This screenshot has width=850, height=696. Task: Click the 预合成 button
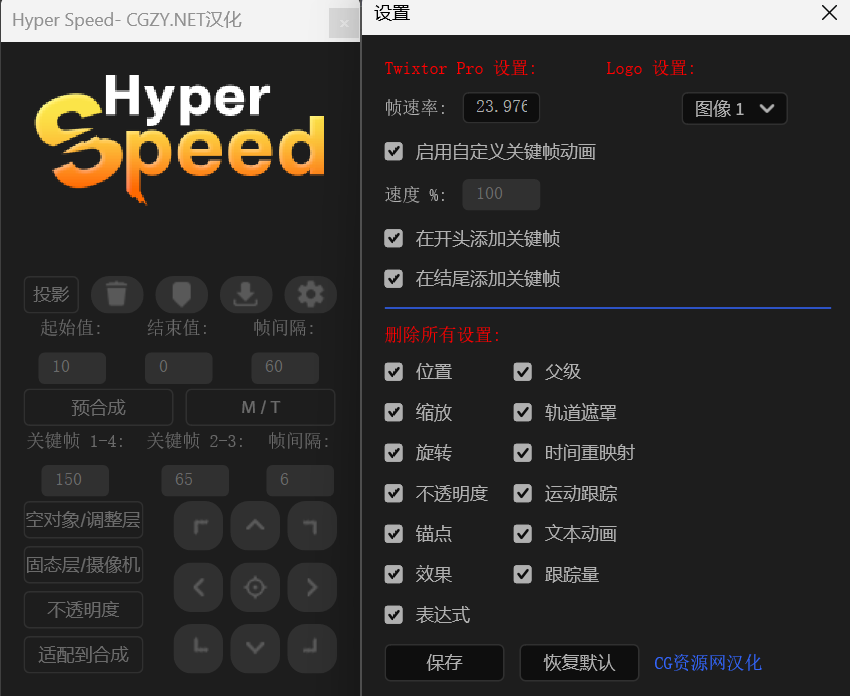pos(98,407)
